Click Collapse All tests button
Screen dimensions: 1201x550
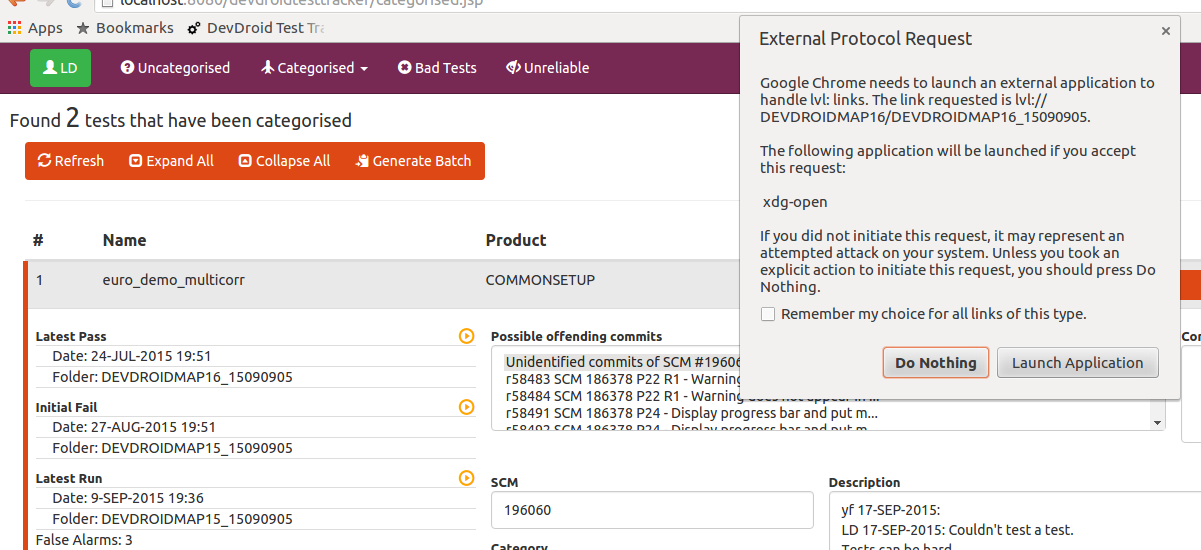click(284, 161)
